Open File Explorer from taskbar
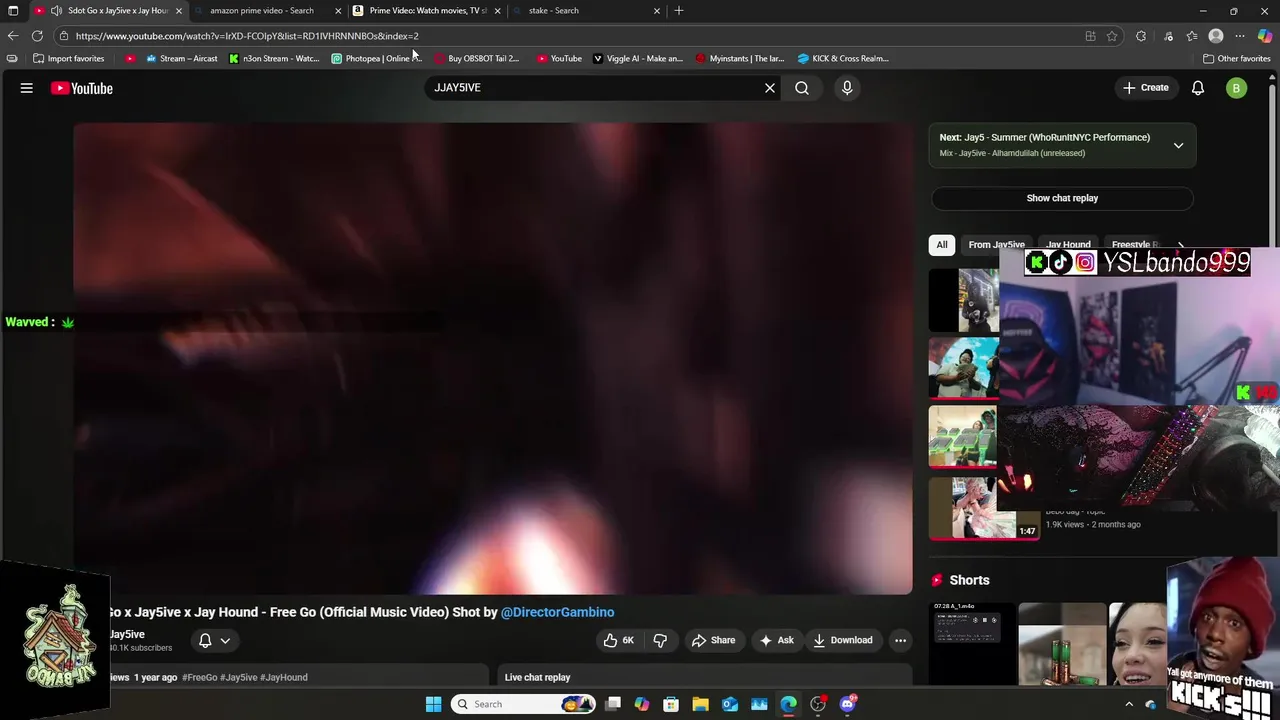1280x720 pixels. click(x=700, y=704)
